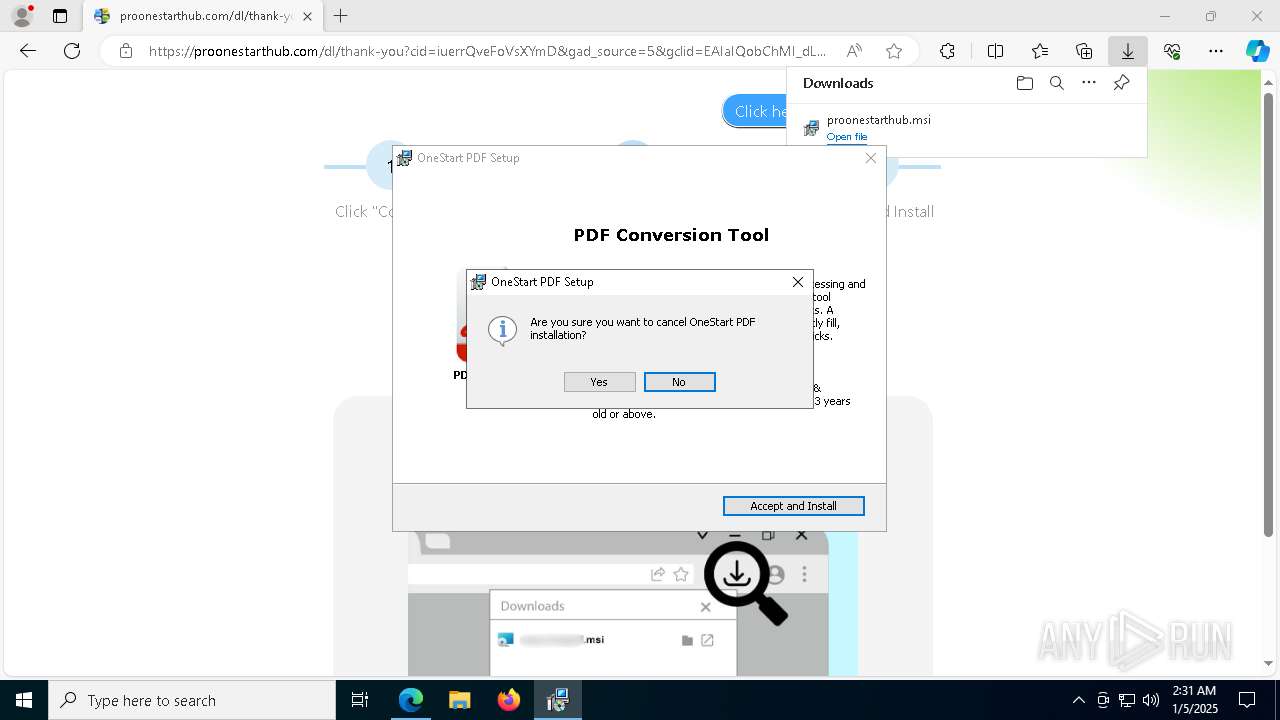Open the clock and date flyout

(x=1194, y=700)
